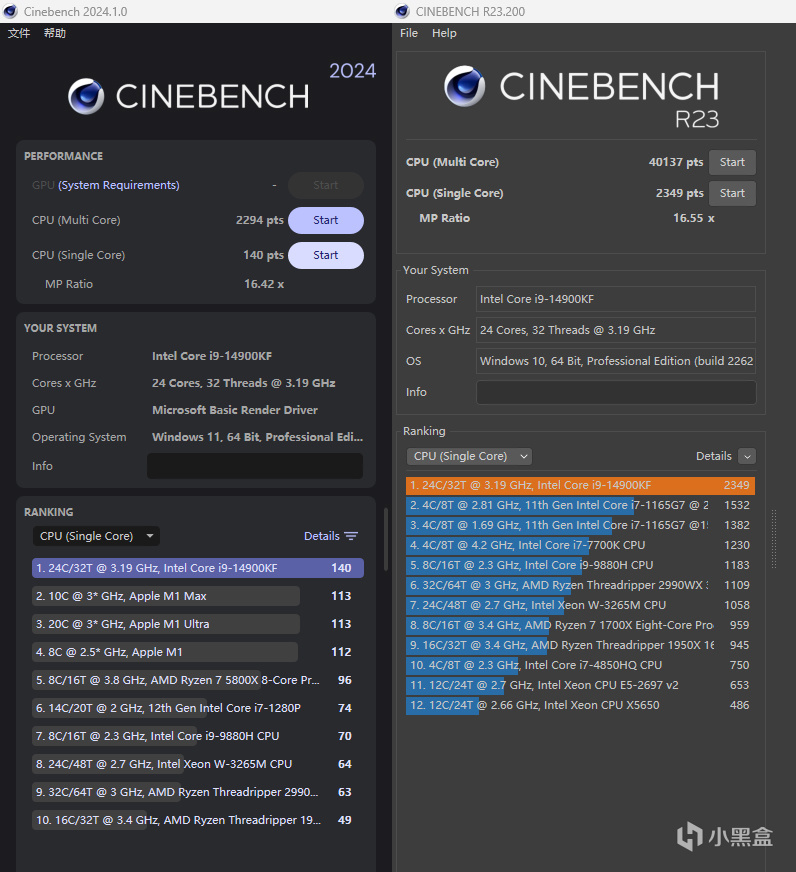Click the disabled GPU Start button
This screenshot has width=796, height=872.
coord(325,185)
